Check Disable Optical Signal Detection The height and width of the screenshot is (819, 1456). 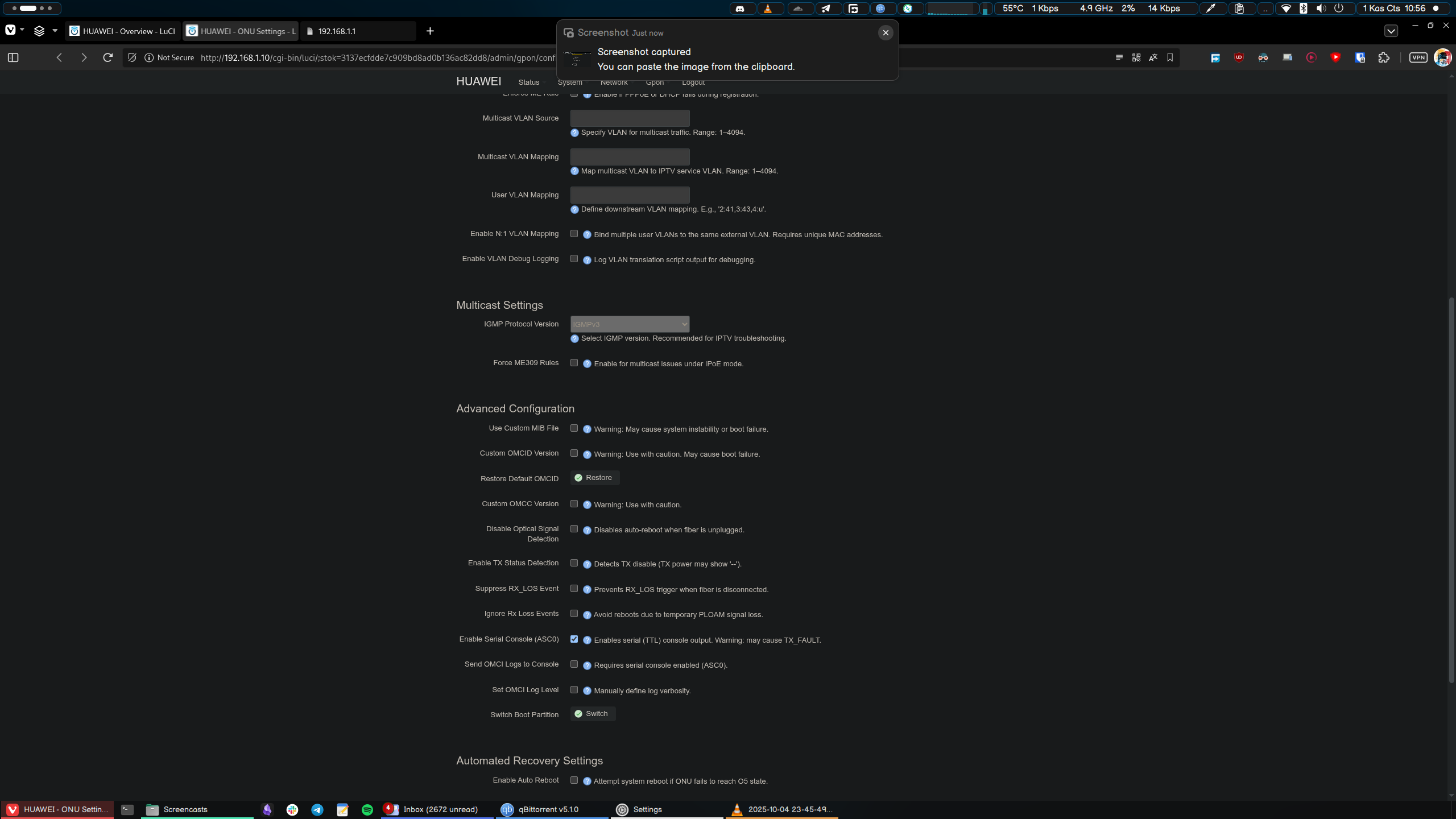click(x=574, y=529)
